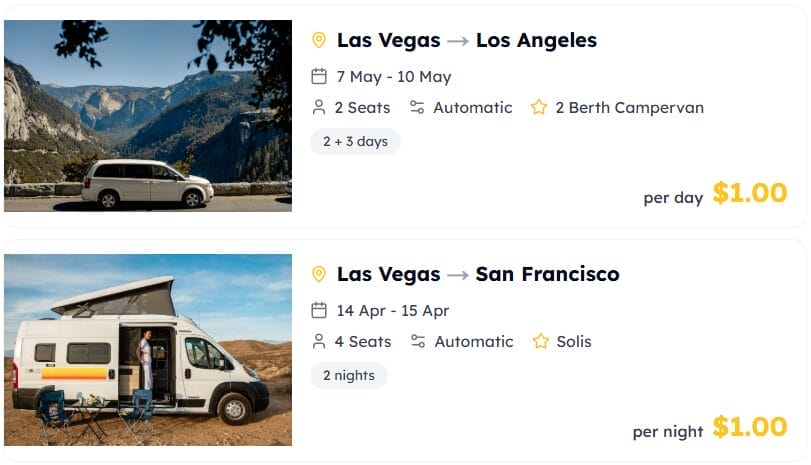Open the Las Vegas to Los Angeles listing title

click(467, 40)
